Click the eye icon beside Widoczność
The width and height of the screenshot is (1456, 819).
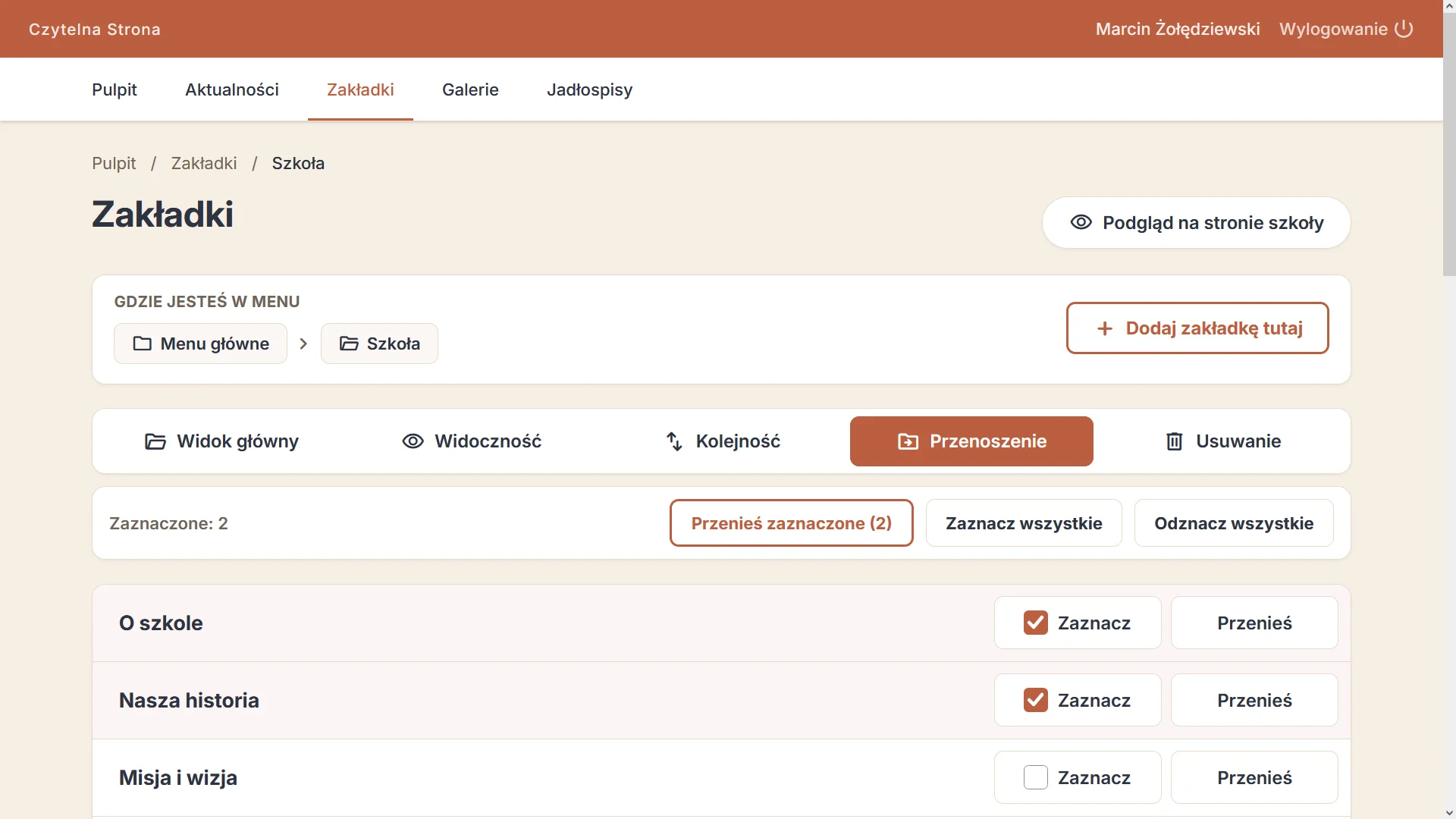point(413,441)
